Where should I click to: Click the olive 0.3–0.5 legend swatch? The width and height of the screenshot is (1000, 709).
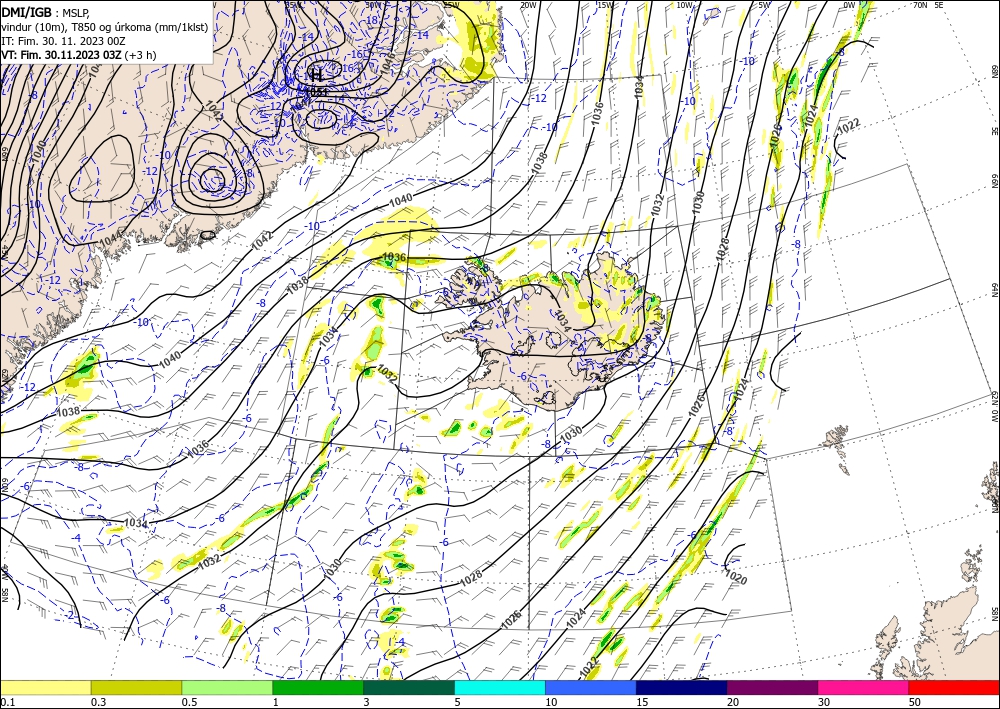136,687
